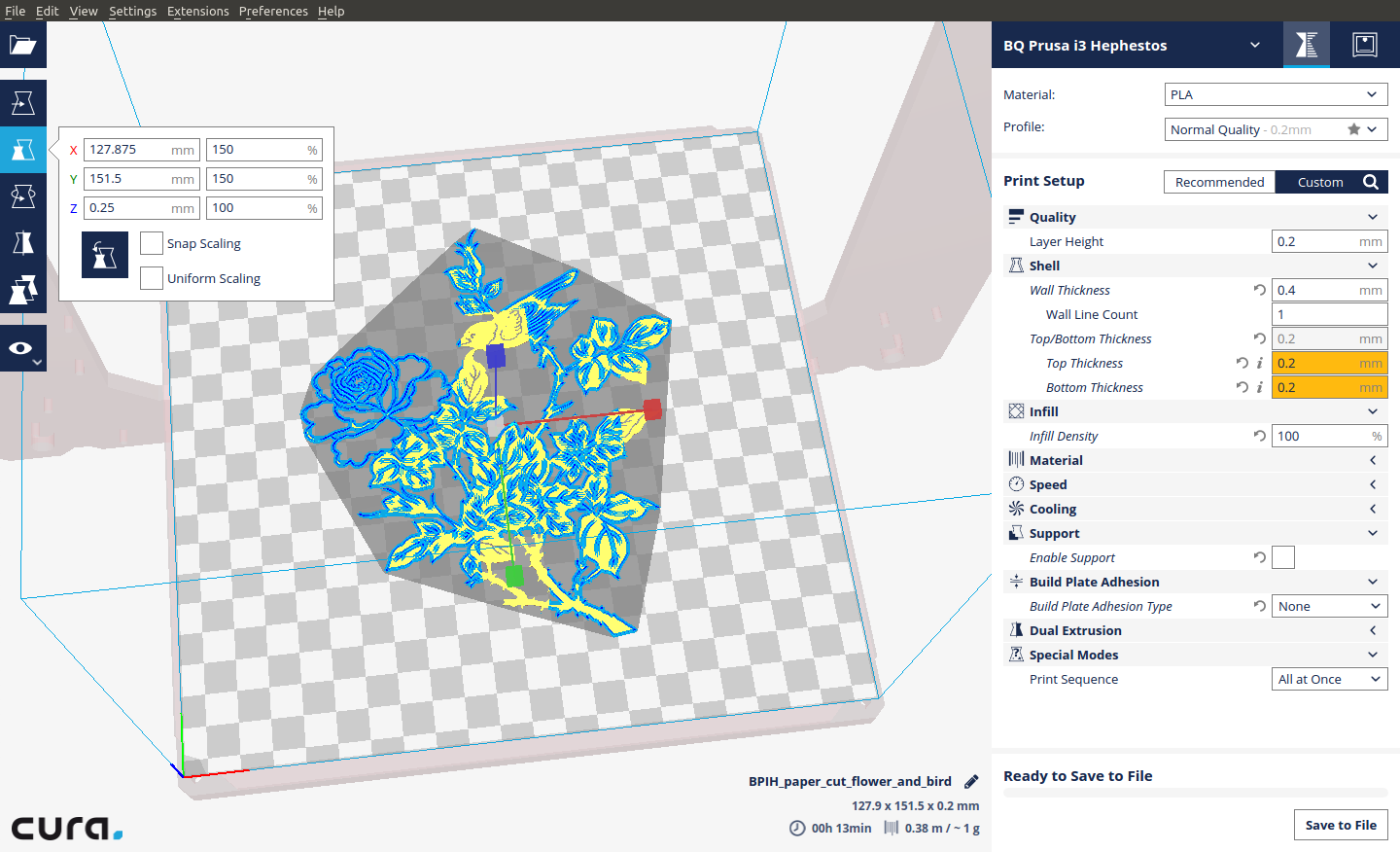Click the BPIH_paper_cut_flower_and_bird job name
Screen dimensions: 1400x852
(850, 781)
